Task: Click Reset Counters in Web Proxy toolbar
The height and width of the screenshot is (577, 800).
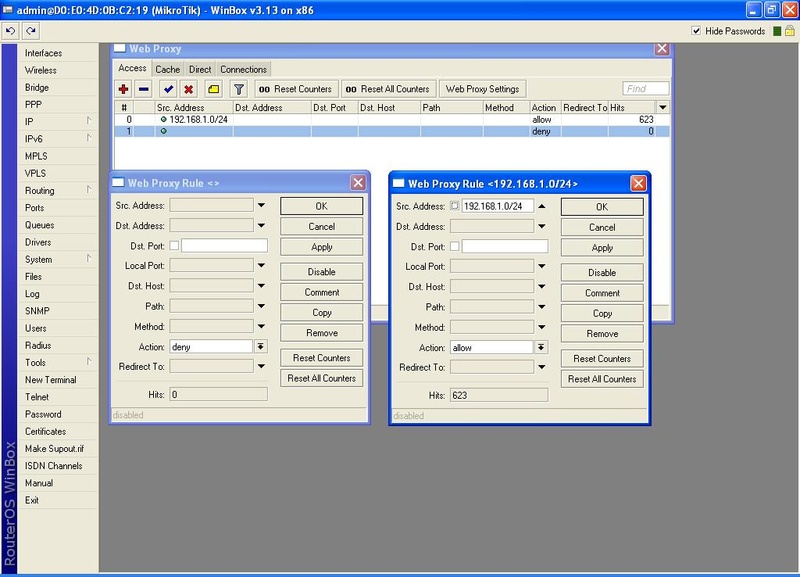Action: pyautogui.click(x=295, y=89)
